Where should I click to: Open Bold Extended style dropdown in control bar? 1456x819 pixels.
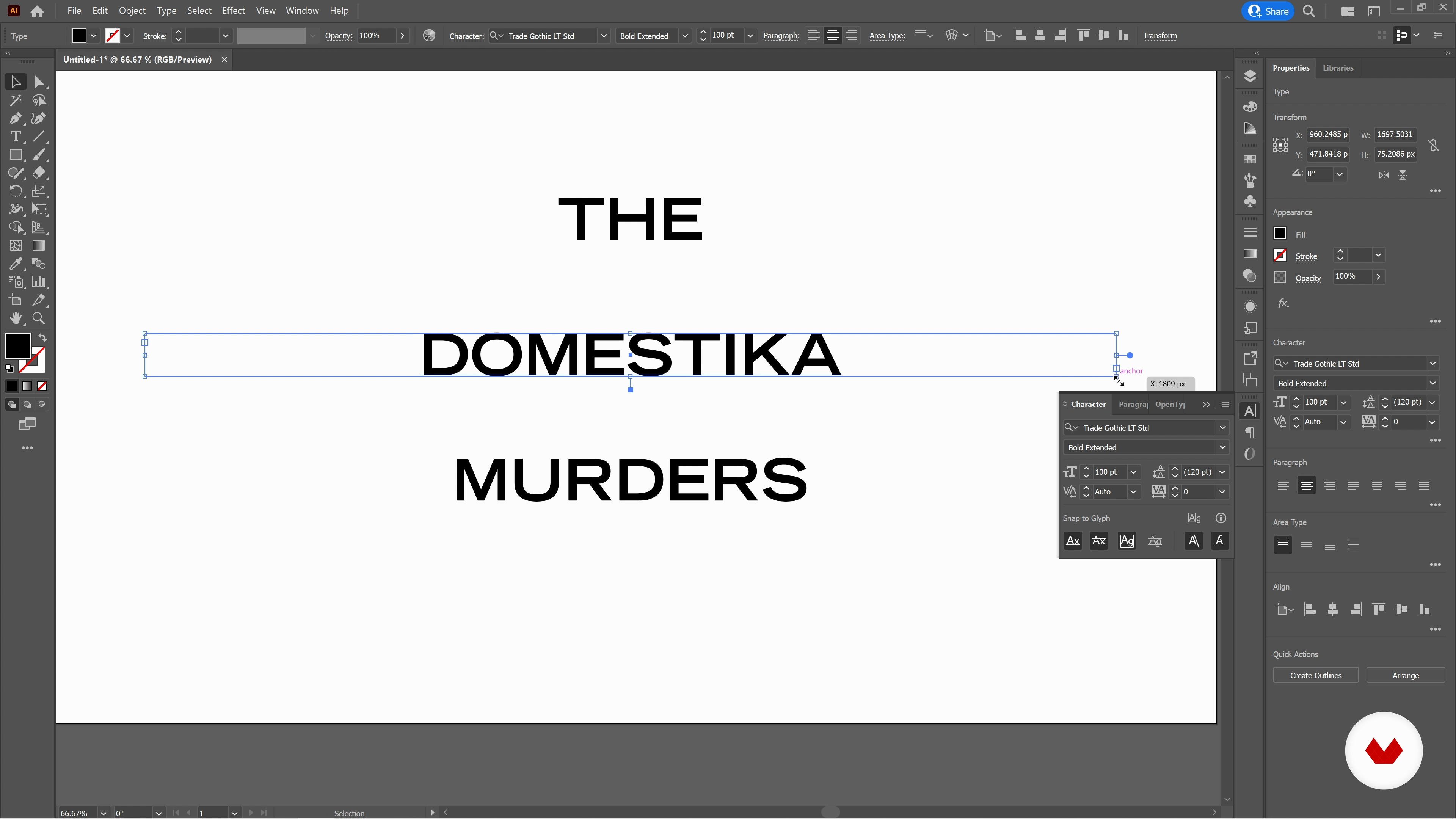(684, 36)
